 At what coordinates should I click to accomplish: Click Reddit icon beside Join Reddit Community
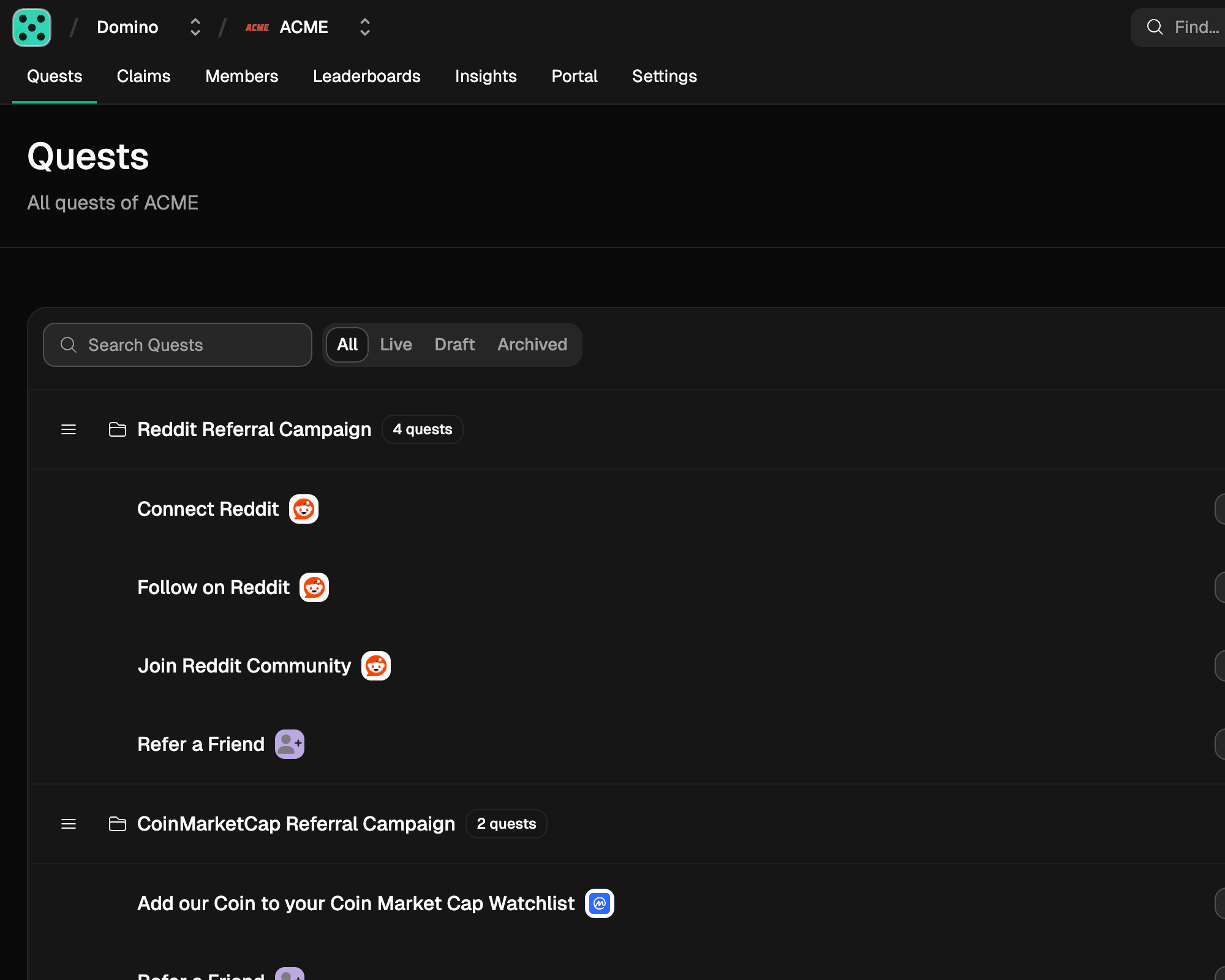[x=375, y=666]
